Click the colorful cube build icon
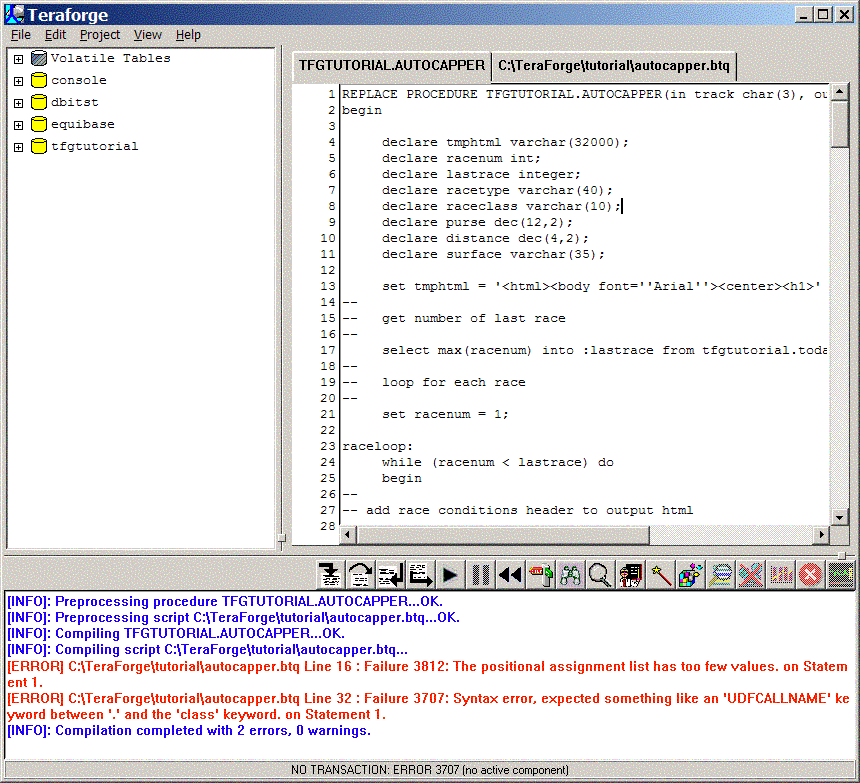 [691, 575]
